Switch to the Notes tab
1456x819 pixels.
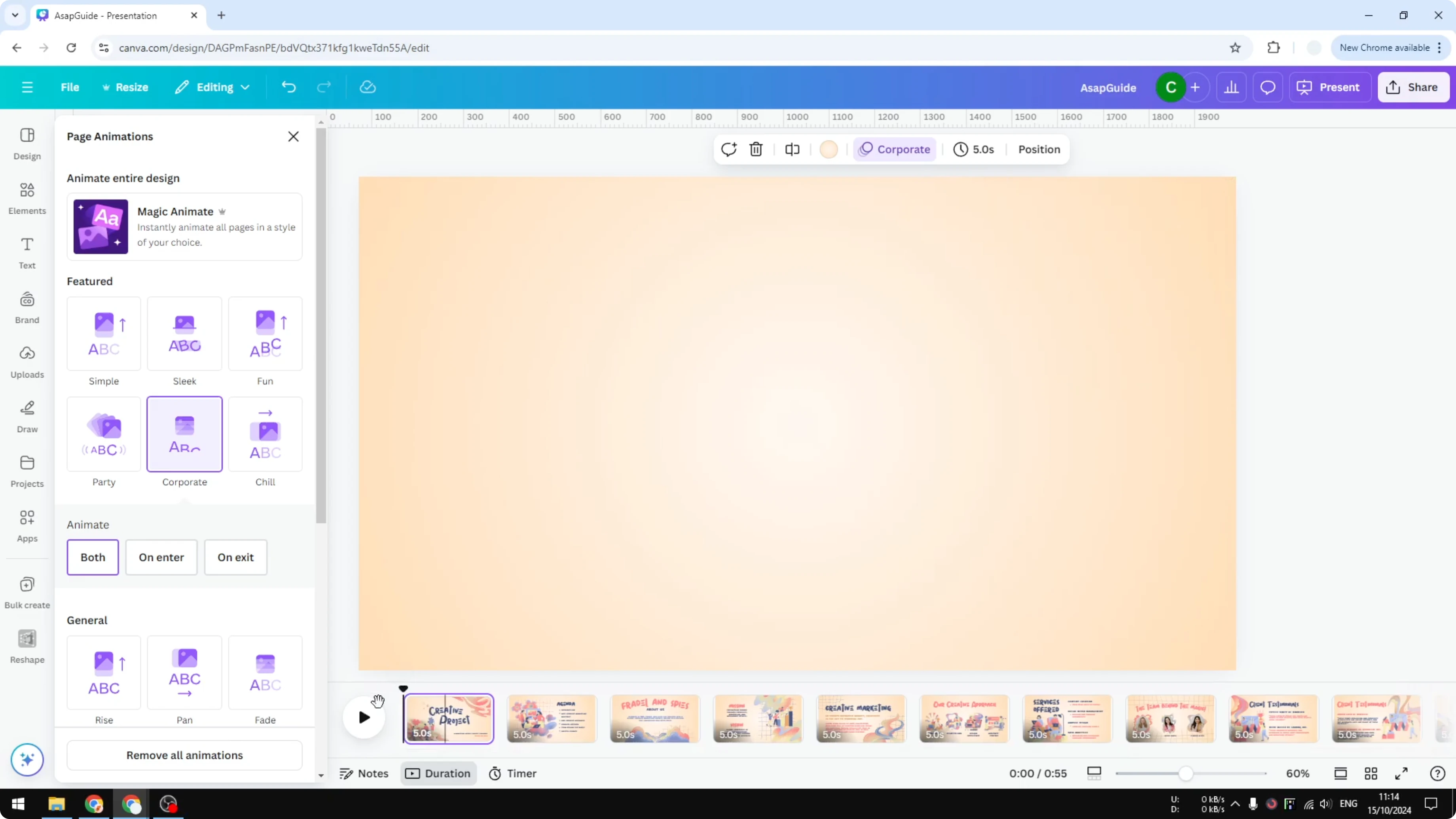364,773
